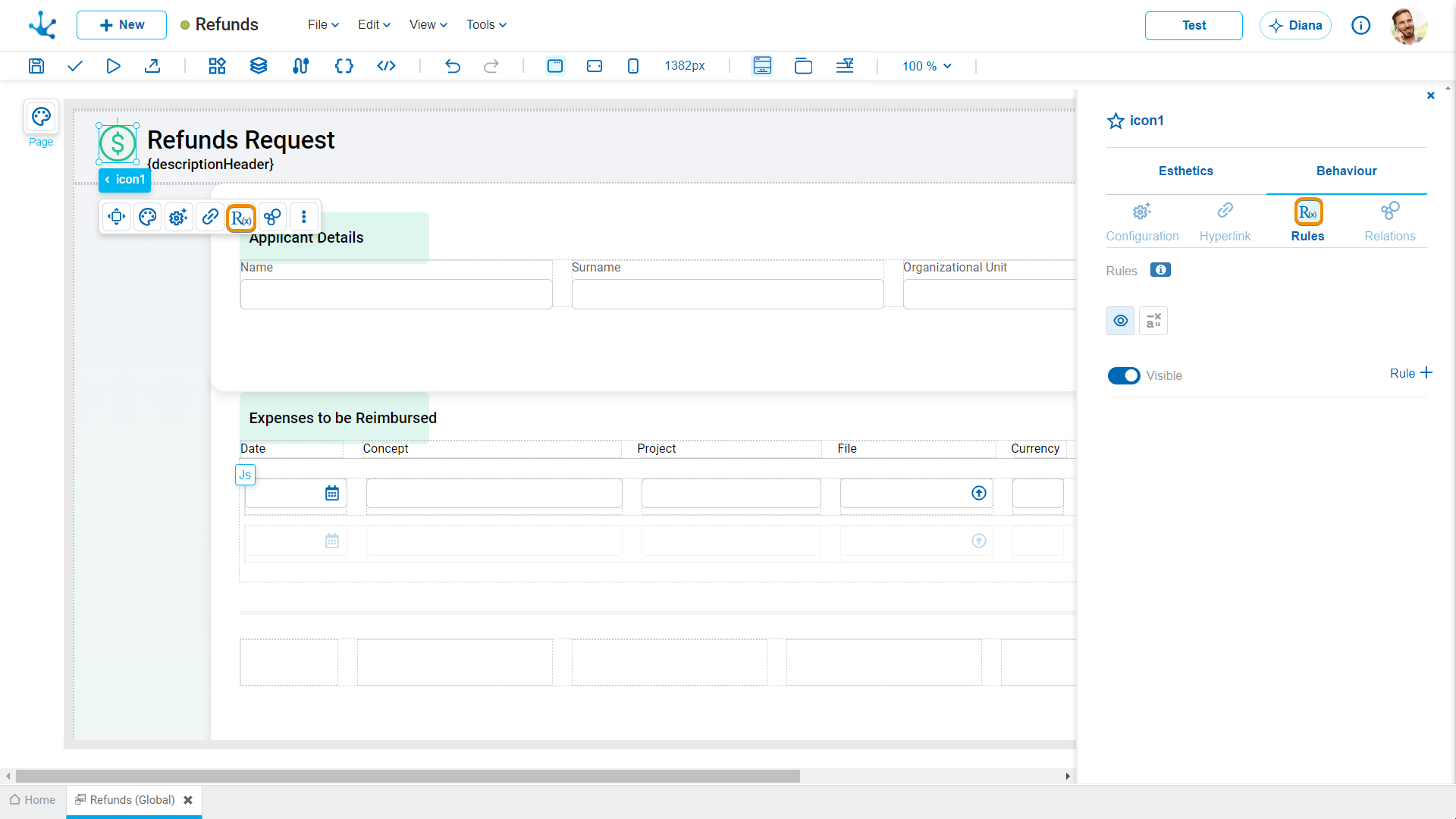The height and width of the screenshot is (819, 1456).
Task: Toggle the Visible switch off
Action: [x=1124, y=376]
